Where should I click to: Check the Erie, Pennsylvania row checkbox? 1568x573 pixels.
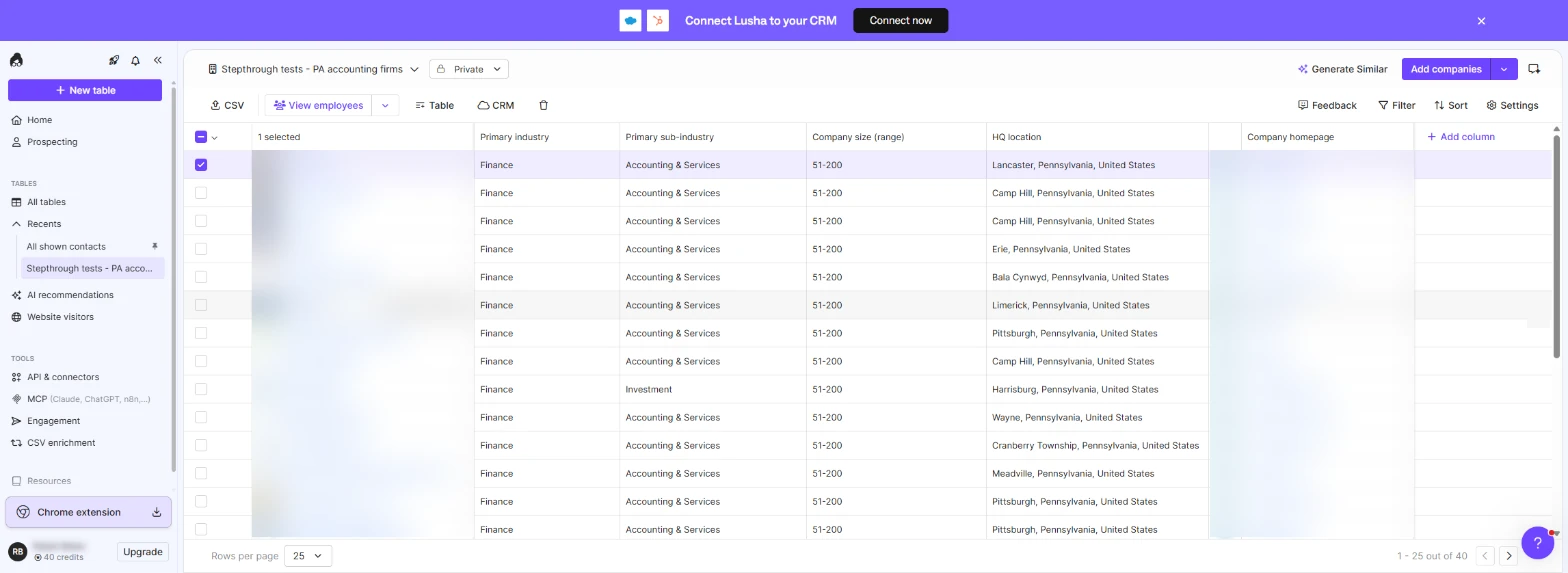click(x=201, y=249)
